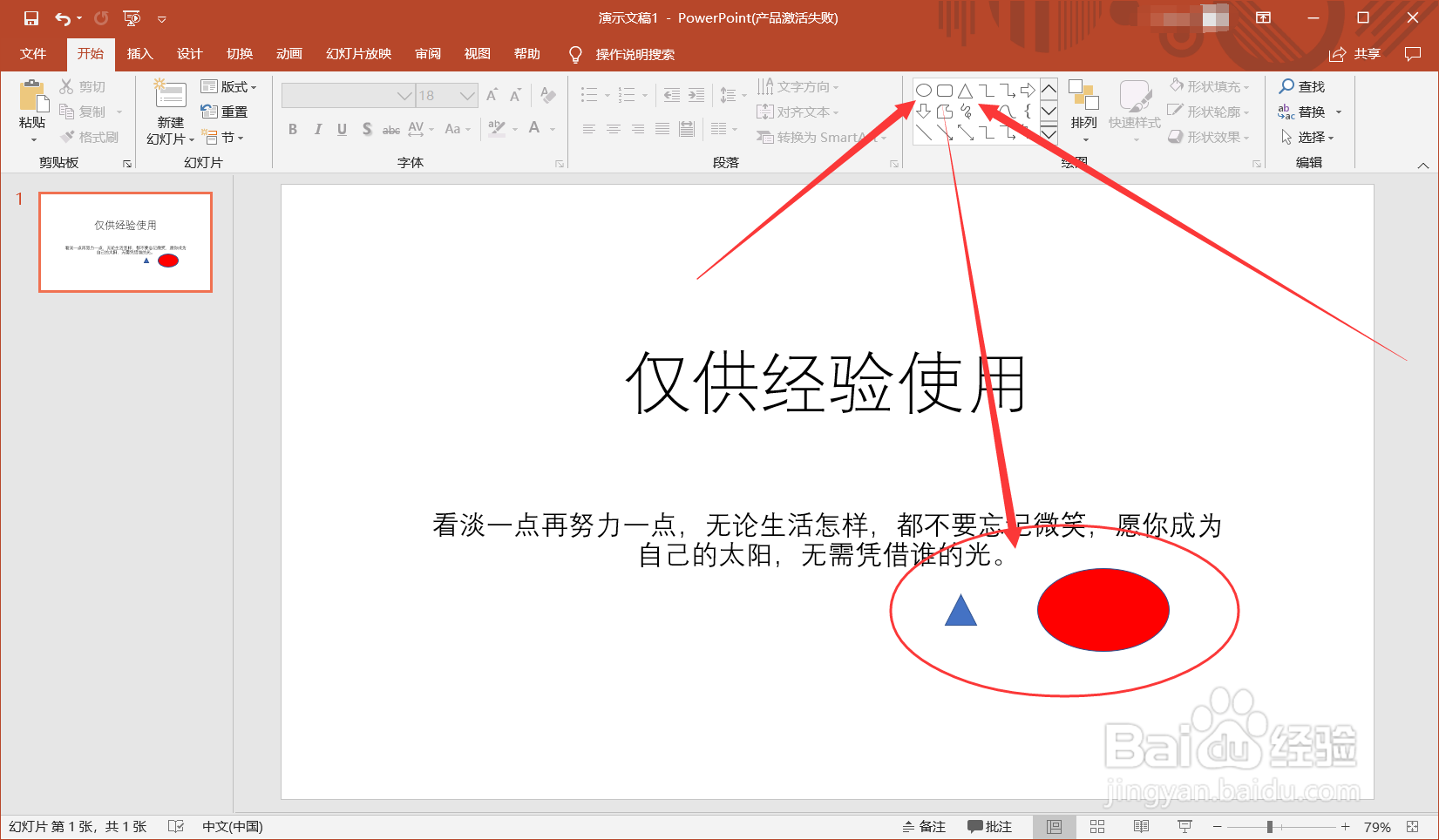The width and height of the screenshot is (1439, 840).
Task: Click the 形状填充 (Shape Fill) icon
Action: 1176,85
